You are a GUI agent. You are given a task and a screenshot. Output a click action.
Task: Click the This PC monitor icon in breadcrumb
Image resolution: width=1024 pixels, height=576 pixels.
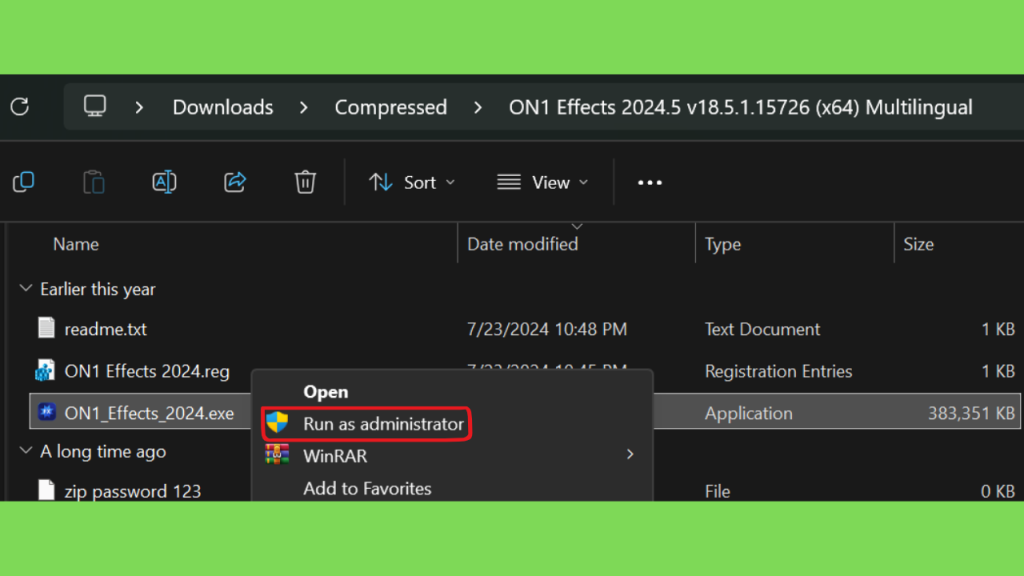click(95, 106)
